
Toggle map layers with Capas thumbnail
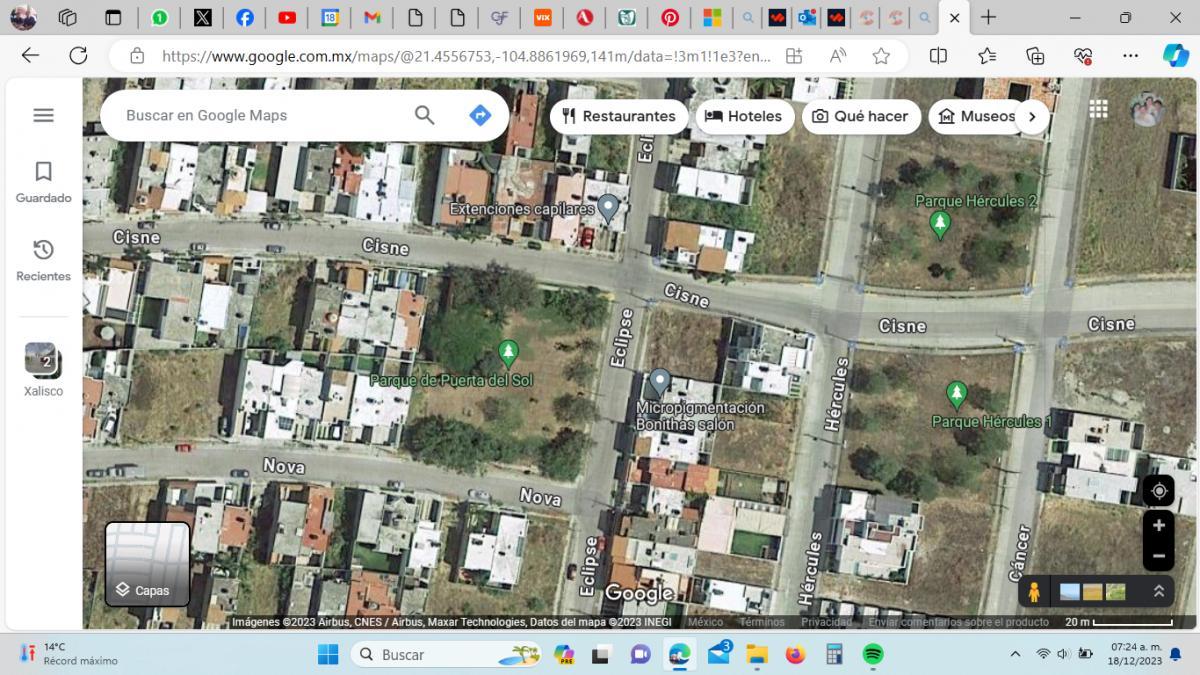click(147, 564)
